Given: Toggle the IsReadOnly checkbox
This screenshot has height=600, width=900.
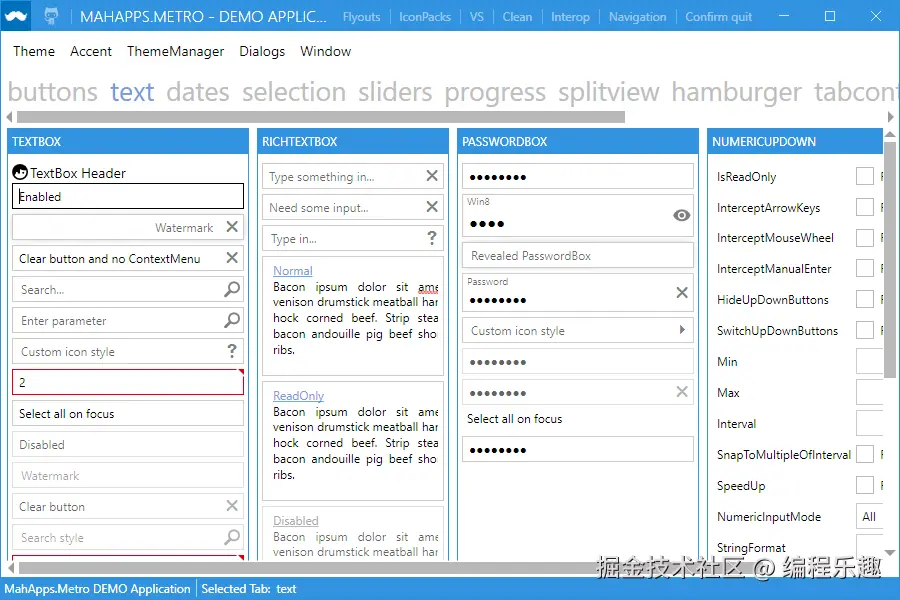Looking at the screenshot, I should [x=864, y=176].
